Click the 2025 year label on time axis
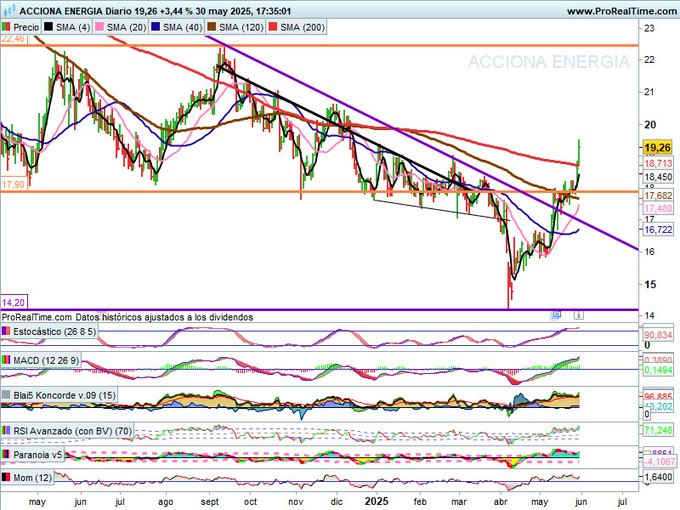Screen dimensions: 680x510 click(376, 501)
